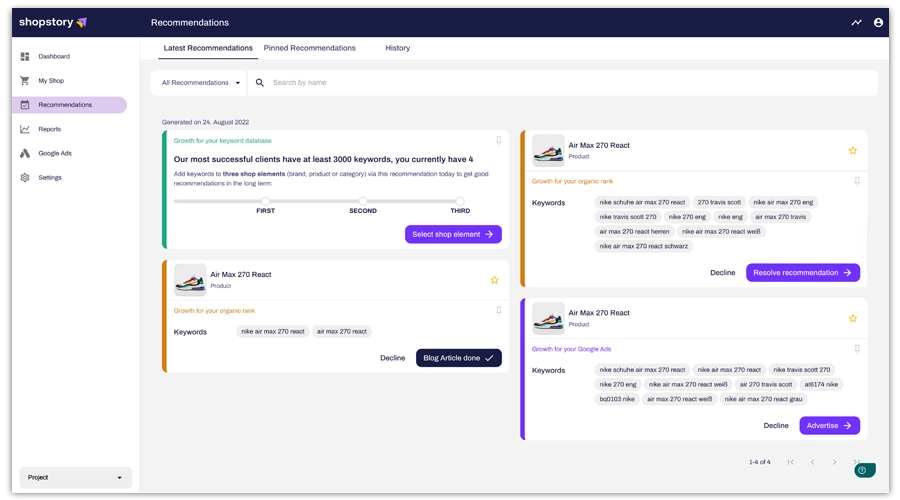Click keyword chip 'air max 270 react herren'
The width and height of the screenshot is (900, 500).
pos(634,231)
